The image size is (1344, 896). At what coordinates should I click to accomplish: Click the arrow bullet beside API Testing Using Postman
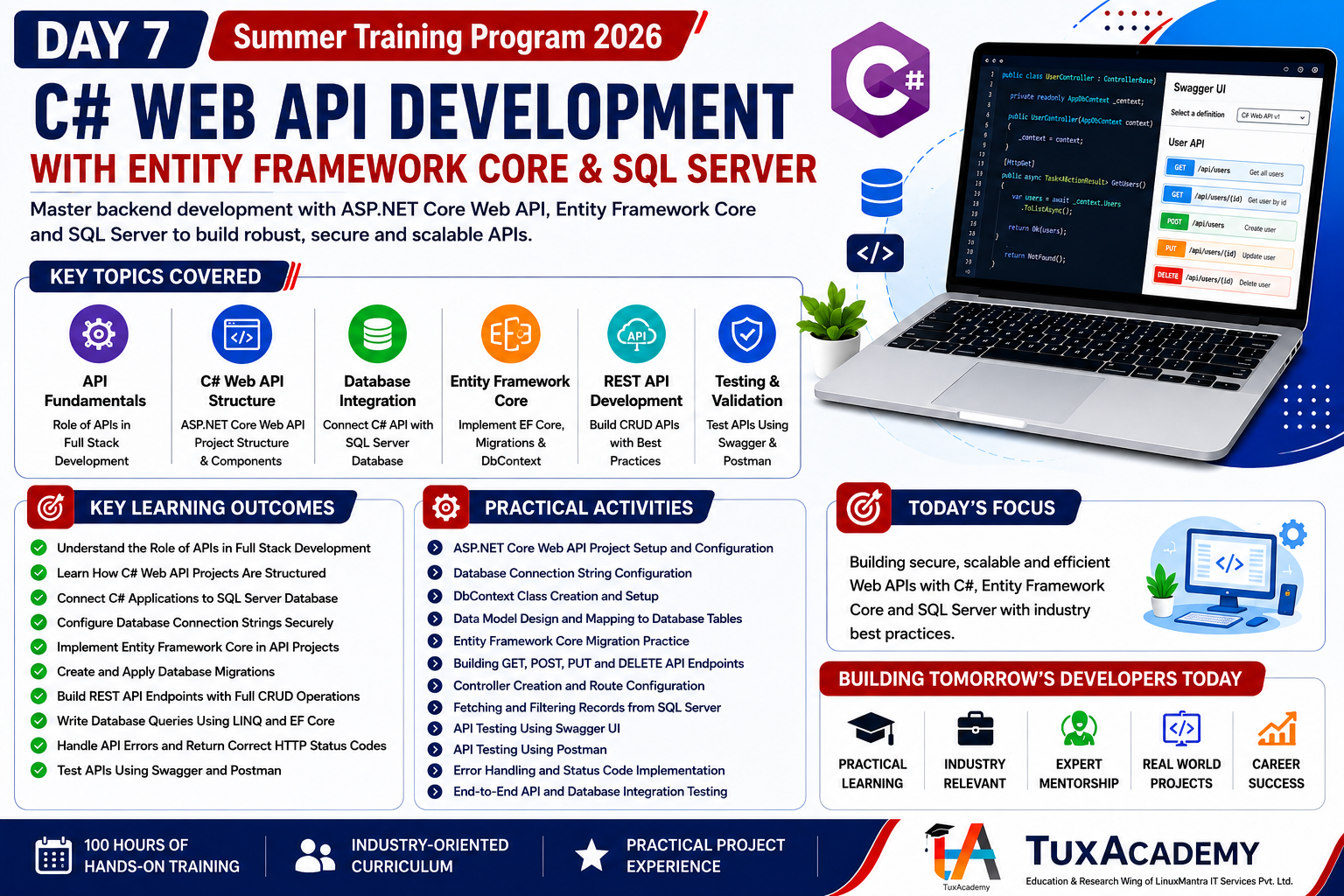point(435,749)
